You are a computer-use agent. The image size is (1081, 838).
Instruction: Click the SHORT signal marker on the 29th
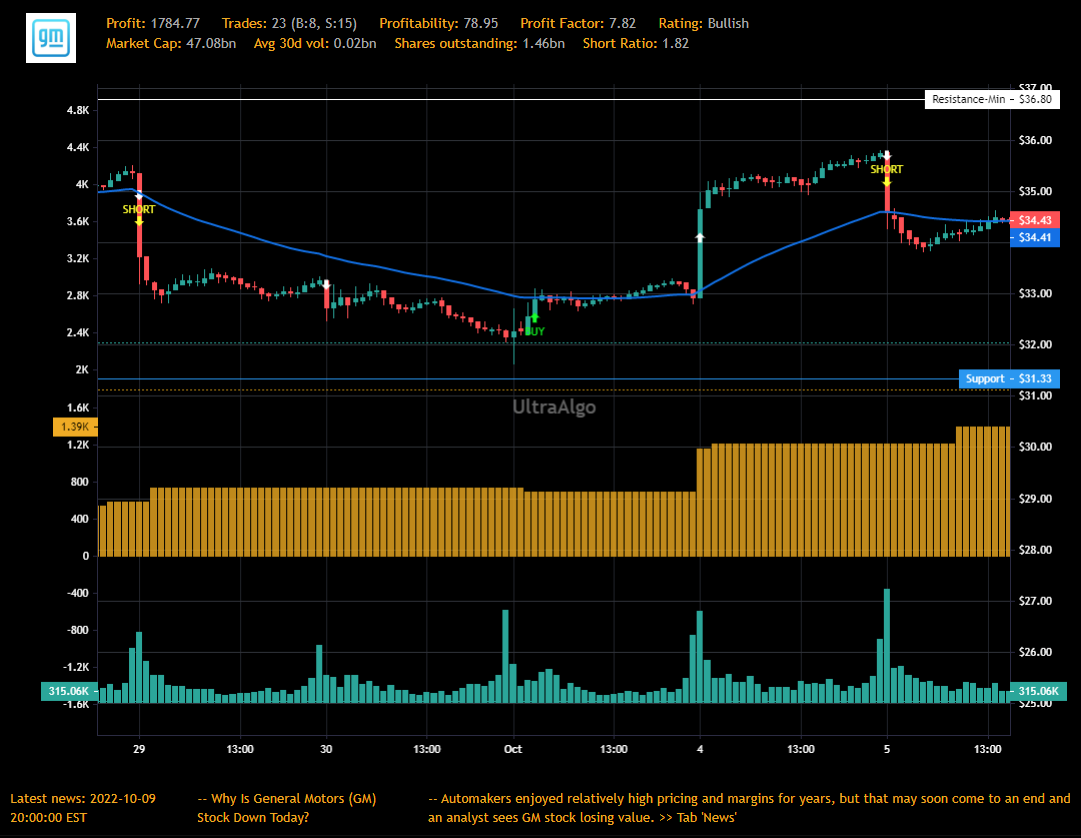click(x=139, y=209)
